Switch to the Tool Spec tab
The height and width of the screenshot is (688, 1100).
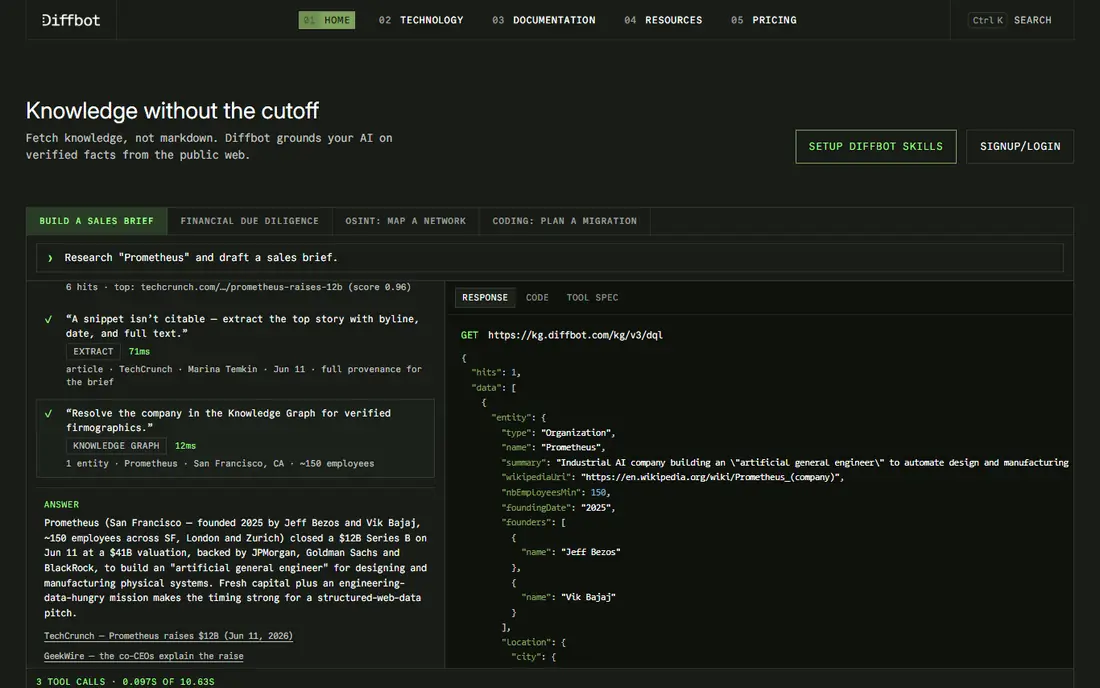[x=592, y=297]
